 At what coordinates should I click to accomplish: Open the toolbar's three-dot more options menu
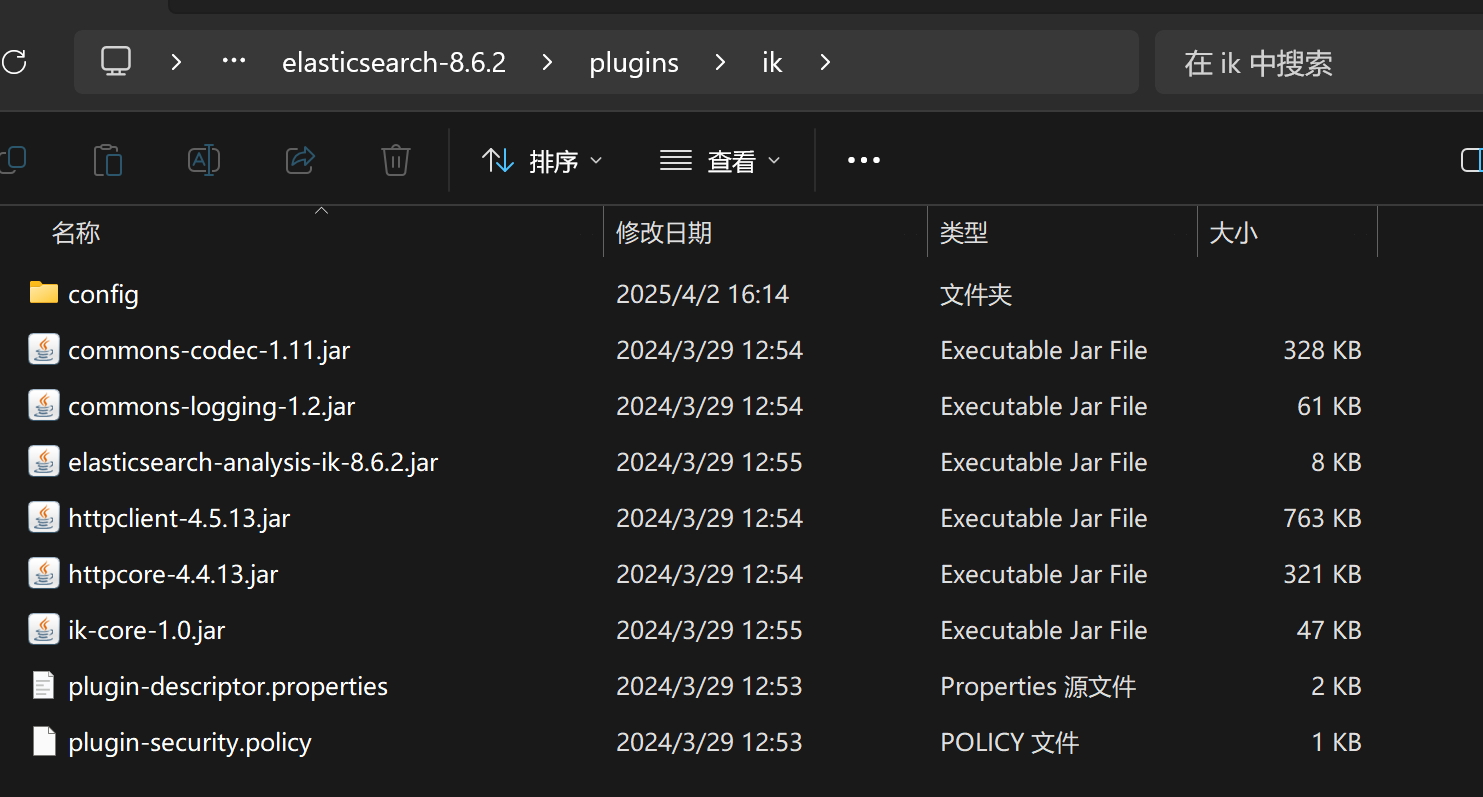coord(864,160)
